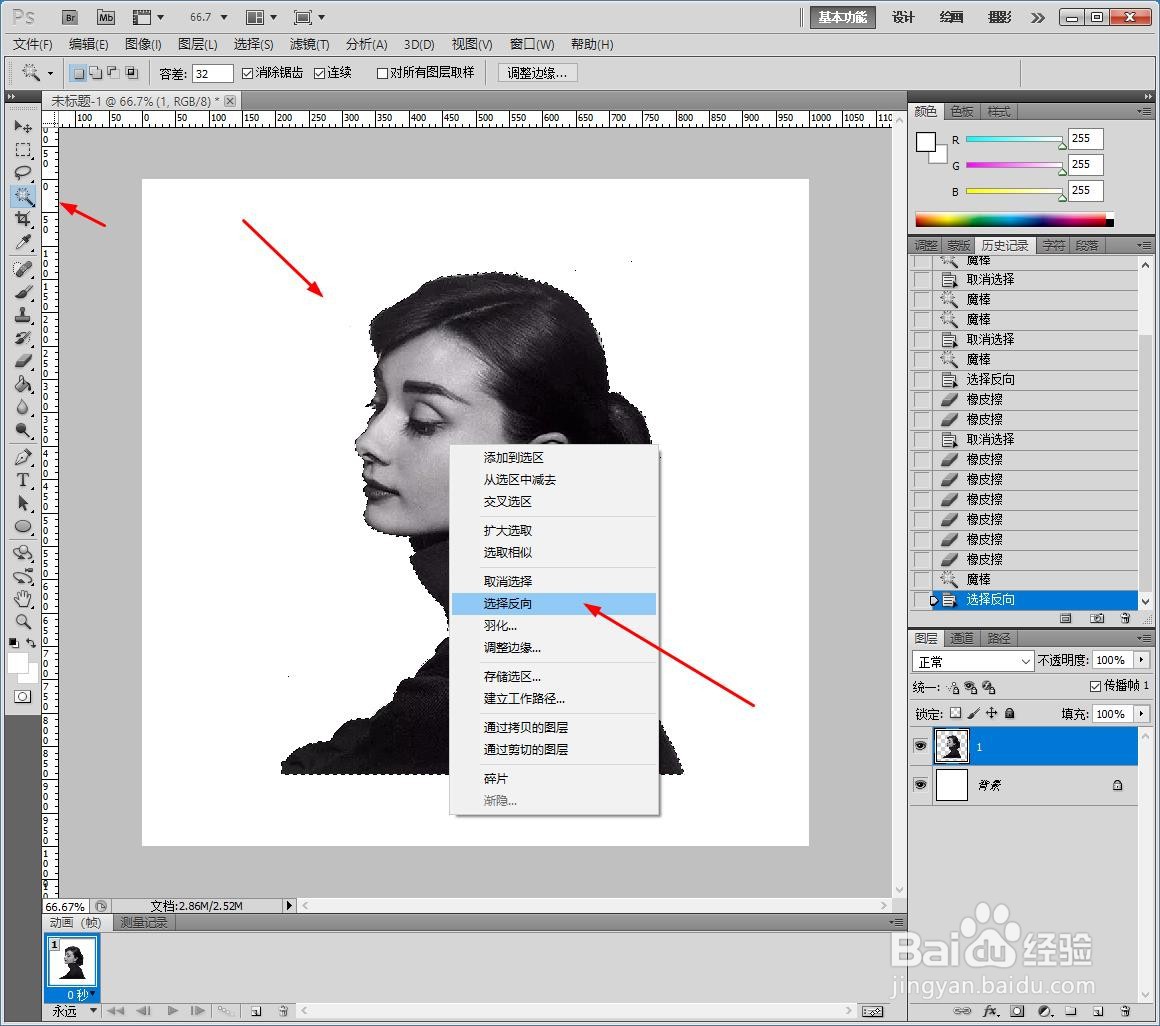1160x1026 pixels.
Task: Select the Eyedropper tool
Action: point(23,242)
